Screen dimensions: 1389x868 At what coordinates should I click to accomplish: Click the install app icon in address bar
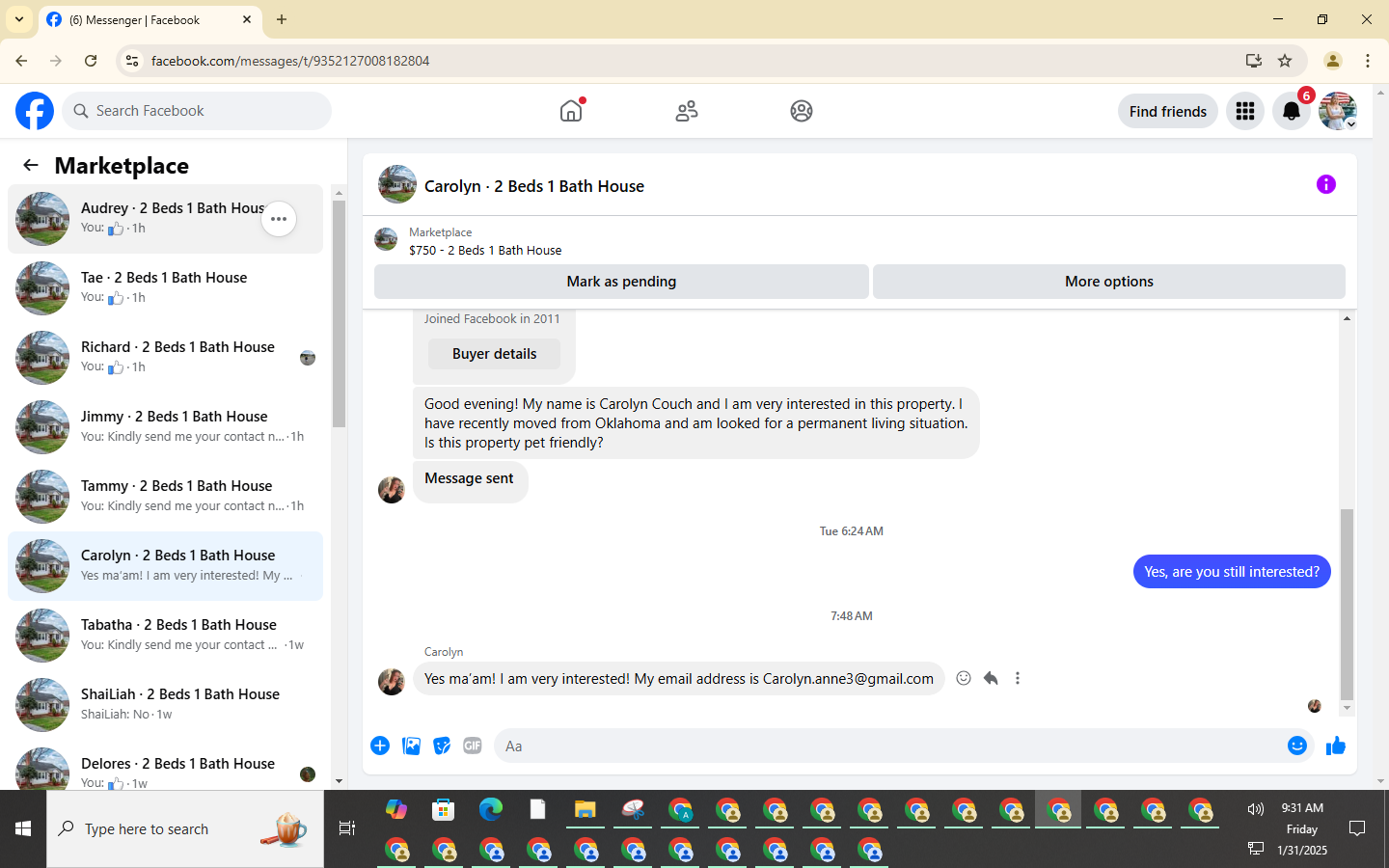pyautogui.click(x=1254, y=61)
